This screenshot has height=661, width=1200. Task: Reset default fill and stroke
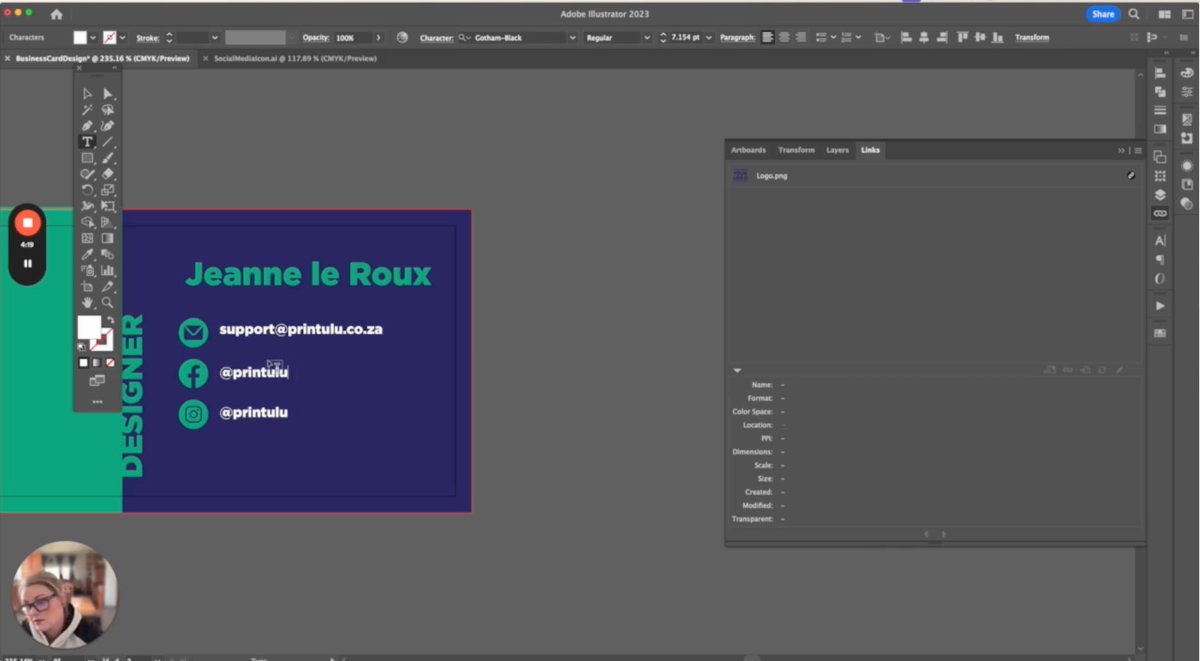coord(82,347)
